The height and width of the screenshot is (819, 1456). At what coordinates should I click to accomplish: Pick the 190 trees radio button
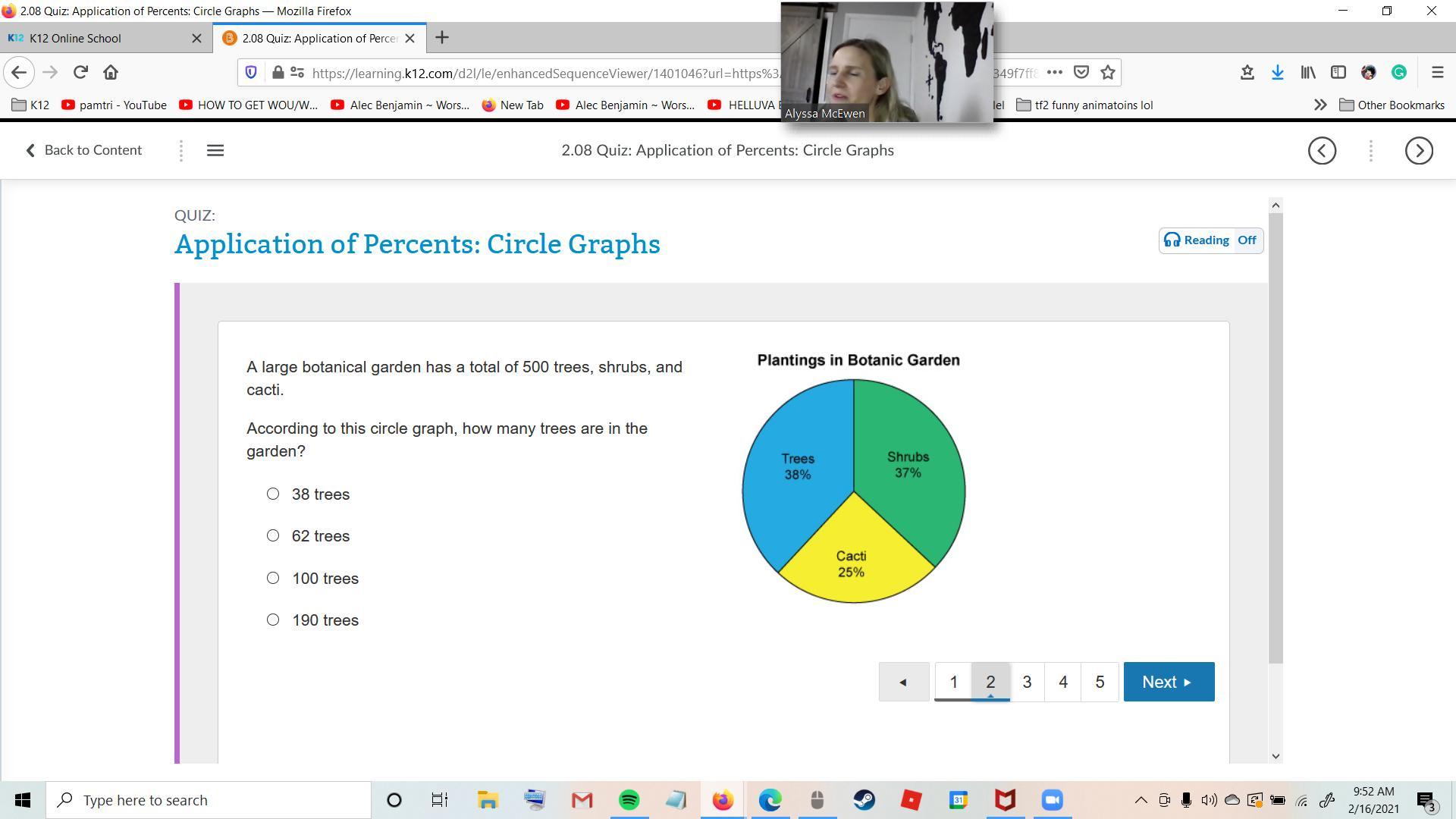273,620
